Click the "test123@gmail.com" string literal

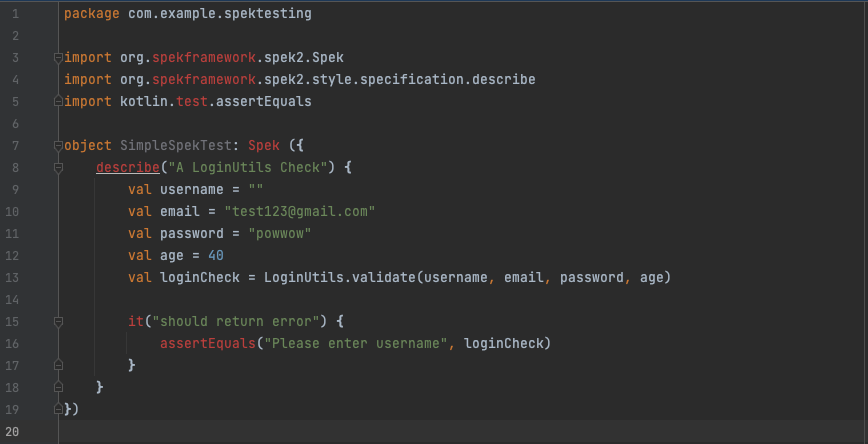point(299,211)
